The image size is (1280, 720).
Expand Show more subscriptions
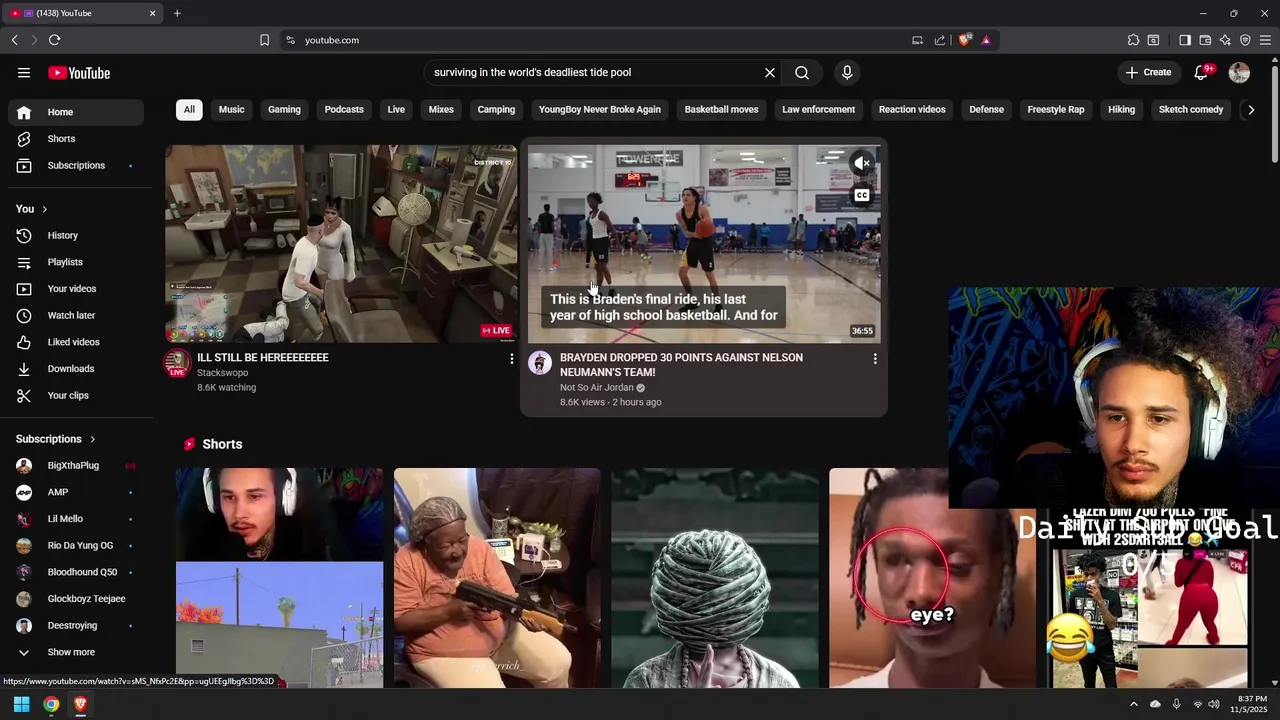pyautogui.click(x=76, y=652)
